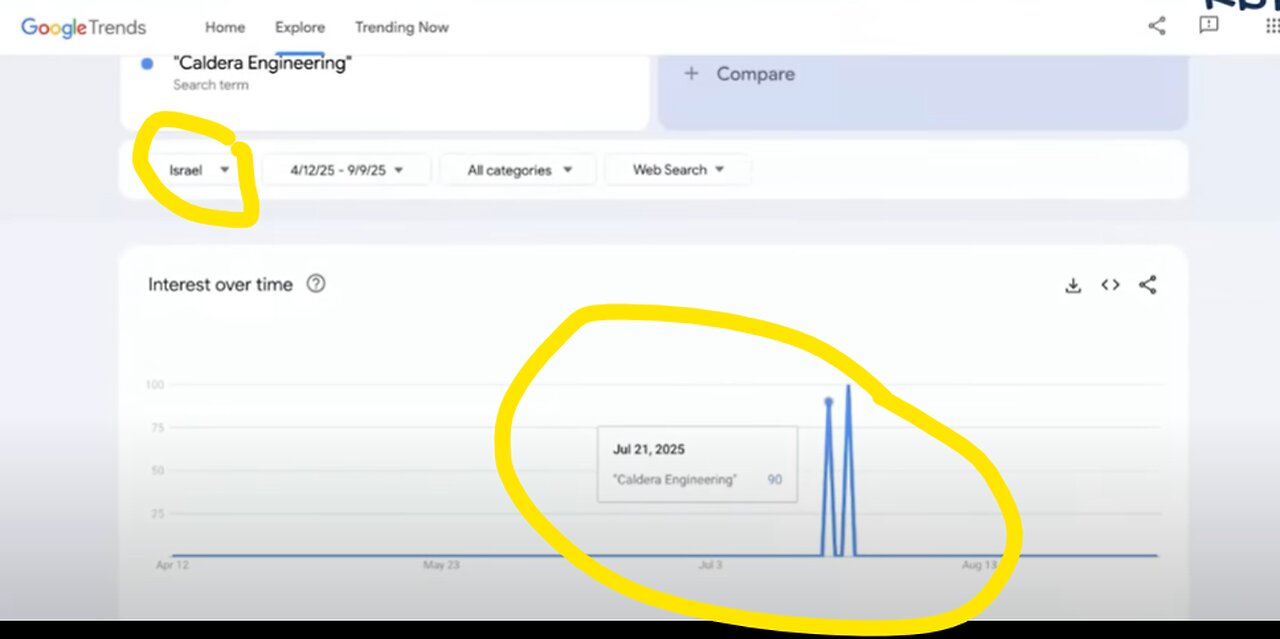This screenshot has width=1280, height=639.
Task: Open the help icon beside Interest over time
Action: [x=316, y=284]
